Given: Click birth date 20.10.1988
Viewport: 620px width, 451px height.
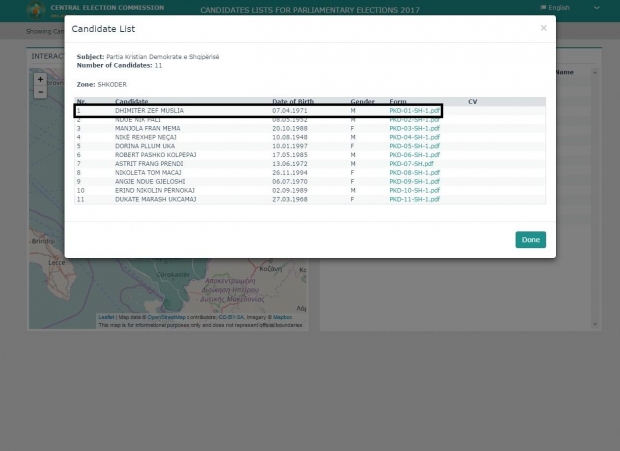Looking at the screenshot, I should pos(289,128).
